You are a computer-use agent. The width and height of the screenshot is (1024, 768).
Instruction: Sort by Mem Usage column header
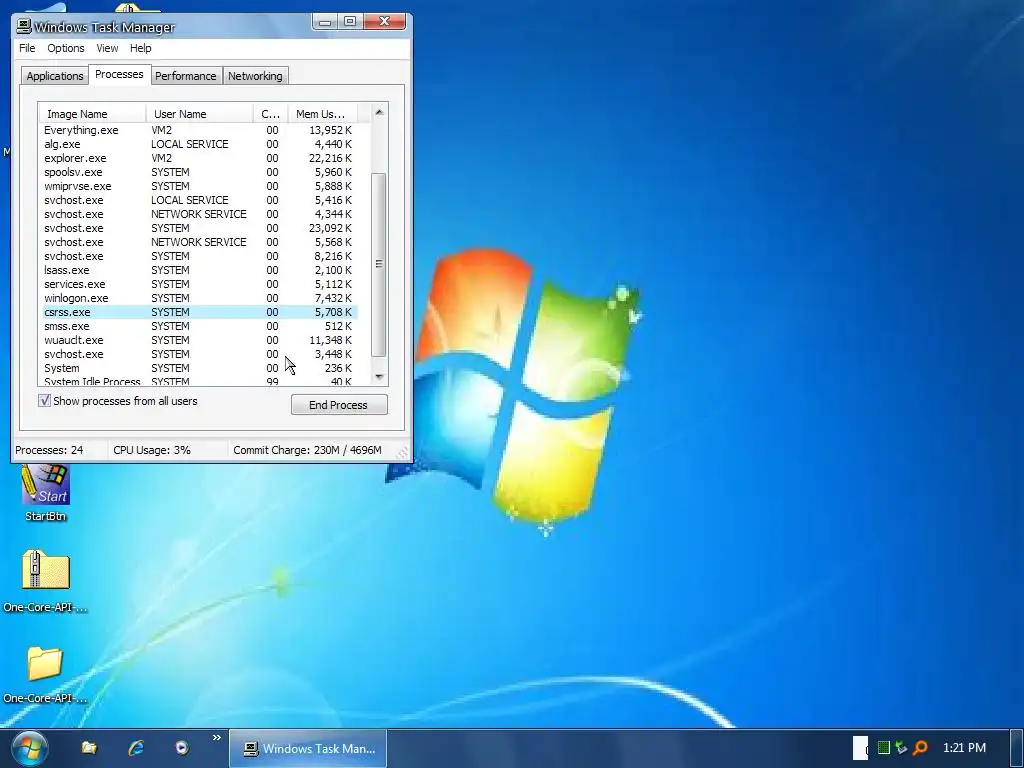(322, 114)
